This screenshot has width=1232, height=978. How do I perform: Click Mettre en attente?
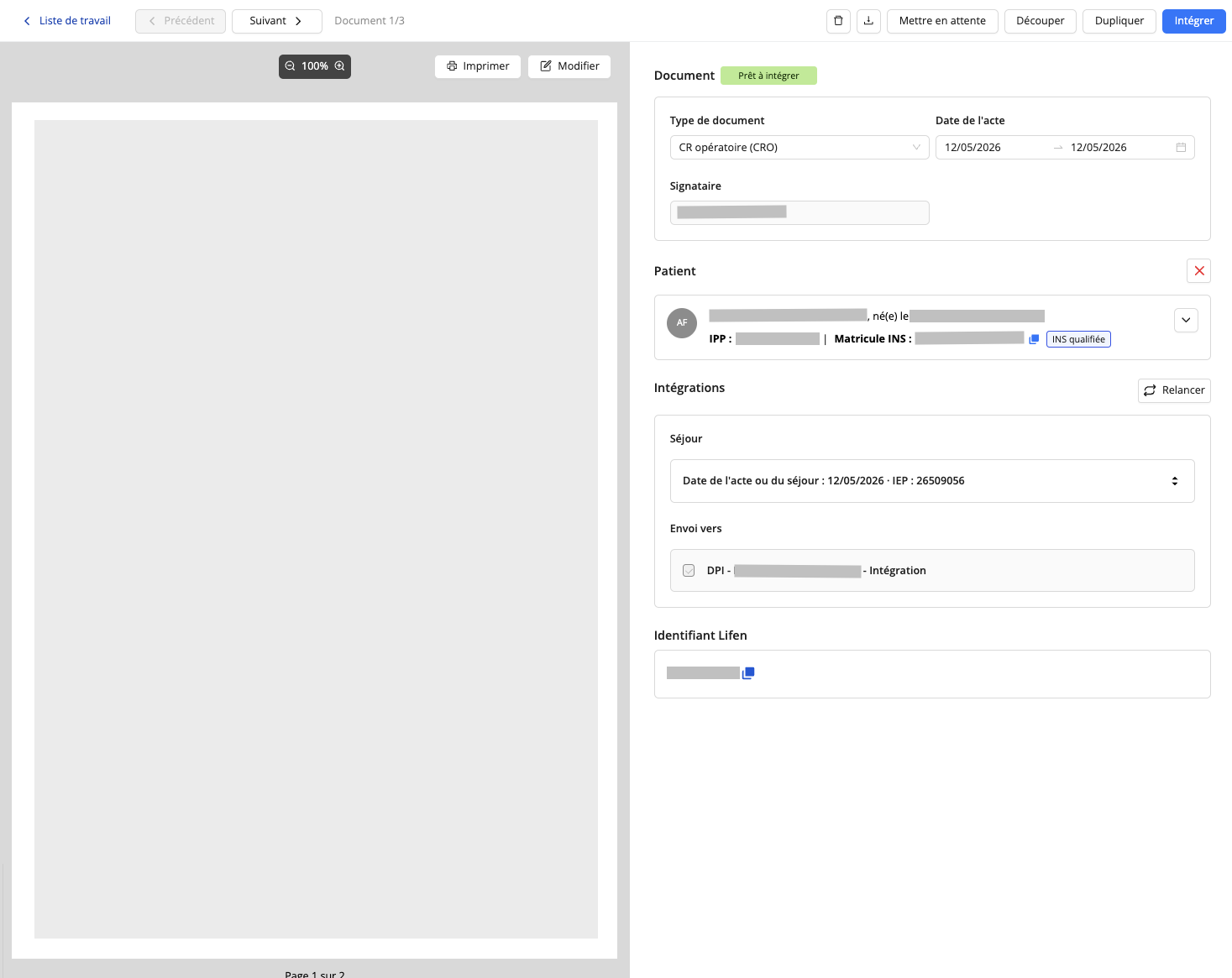[942, 21]
